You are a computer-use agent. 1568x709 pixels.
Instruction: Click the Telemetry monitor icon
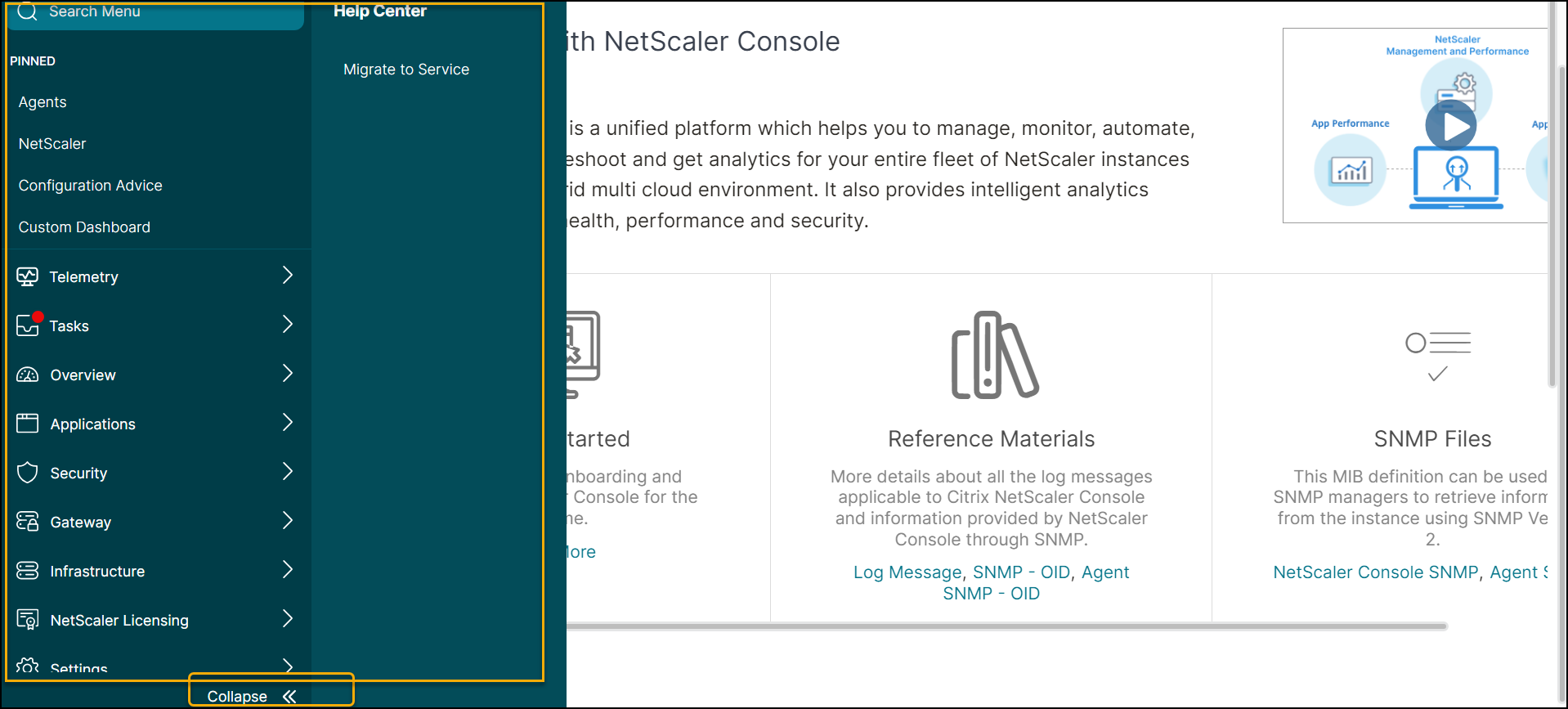point(27,276)
